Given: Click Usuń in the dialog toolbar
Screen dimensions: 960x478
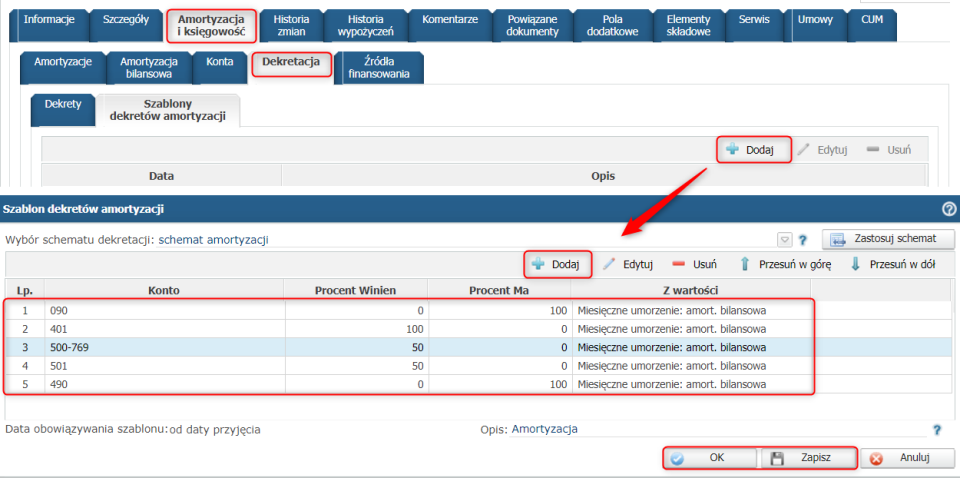Looking at the screenshot, I should click(694, 264).
